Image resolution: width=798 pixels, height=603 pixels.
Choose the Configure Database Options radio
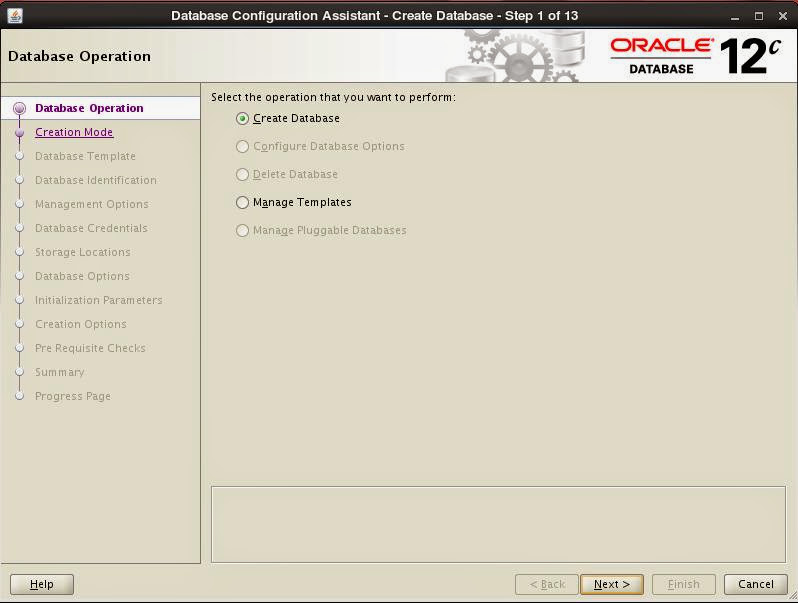tap(242, 147)
